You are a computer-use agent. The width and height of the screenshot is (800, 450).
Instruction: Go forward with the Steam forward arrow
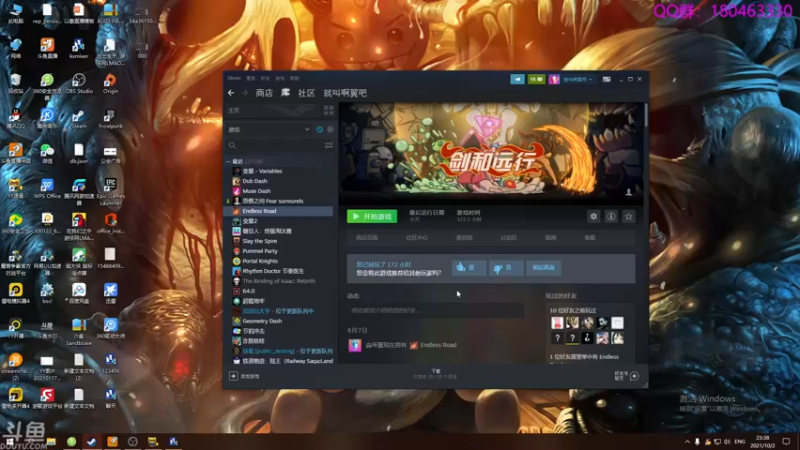(244, 93)
